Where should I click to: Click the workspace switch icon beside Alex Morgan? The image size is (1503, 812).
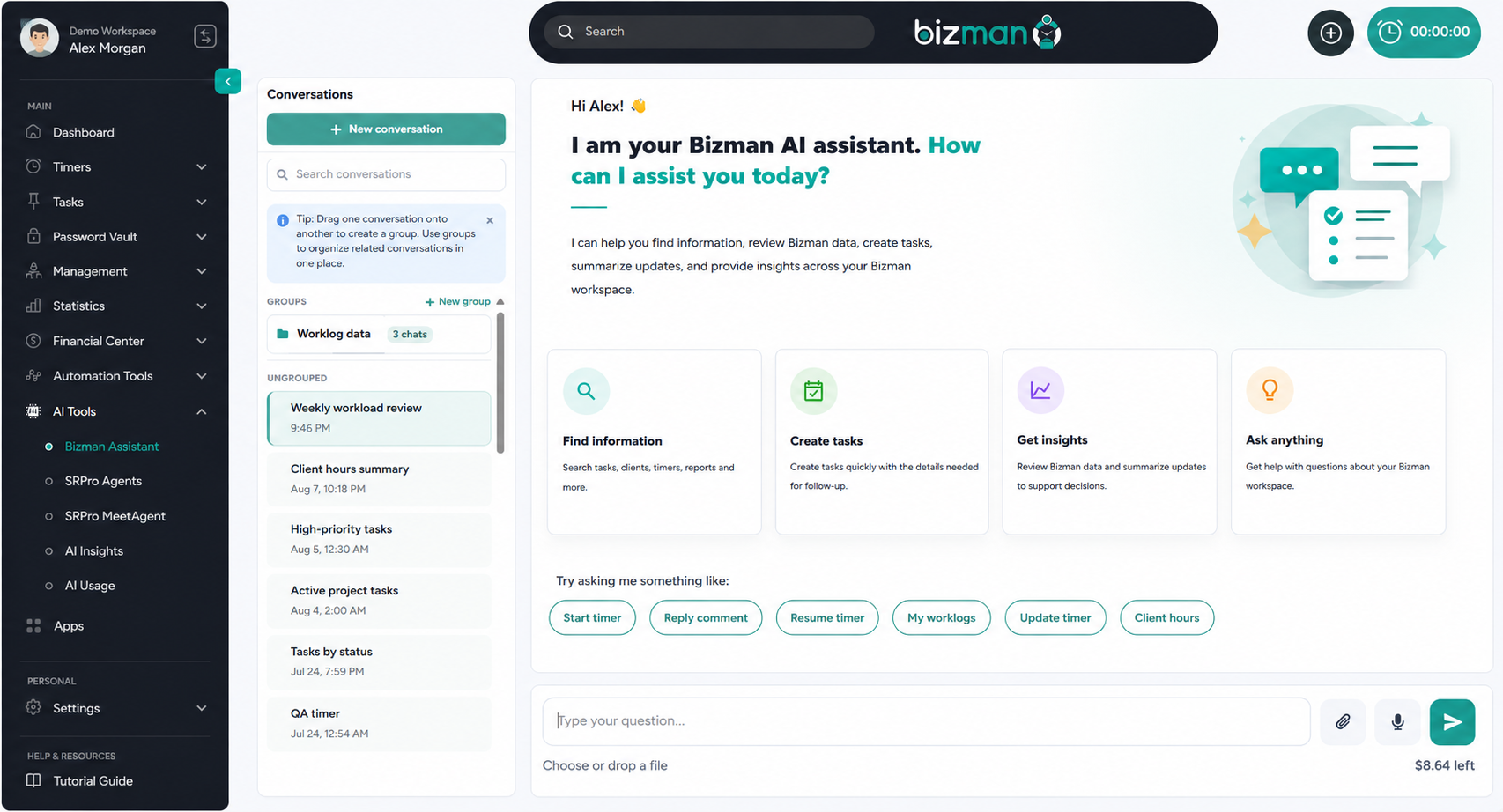[x=205, y=36]
